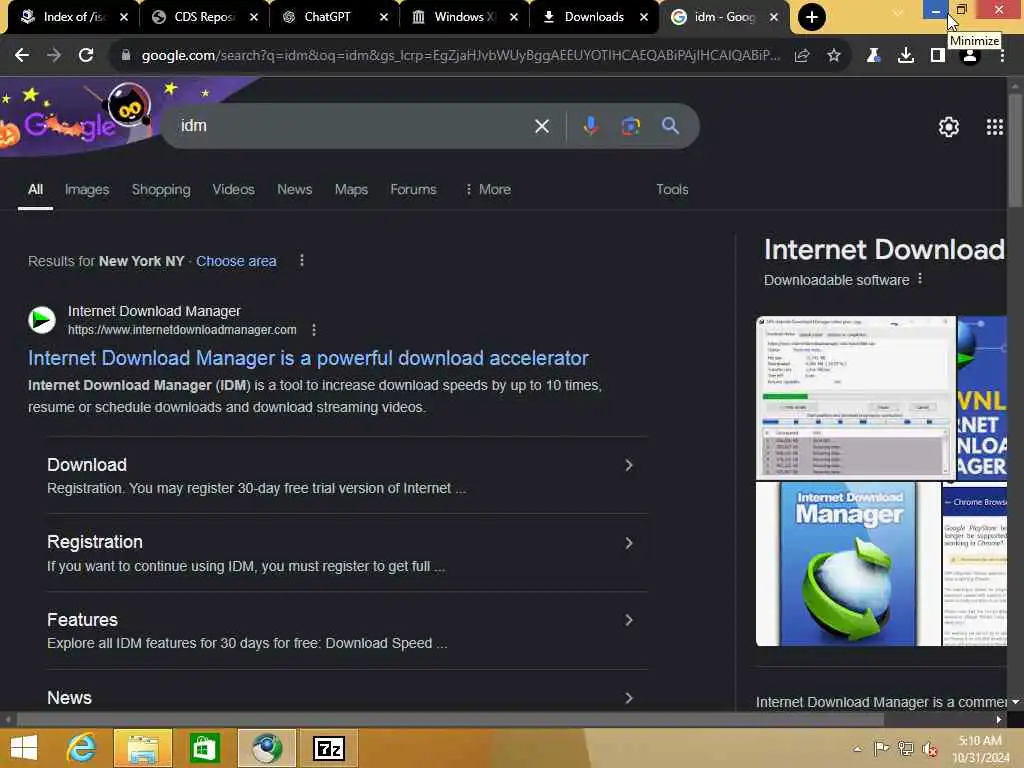Click the browser address bar URL

(460, 56)
